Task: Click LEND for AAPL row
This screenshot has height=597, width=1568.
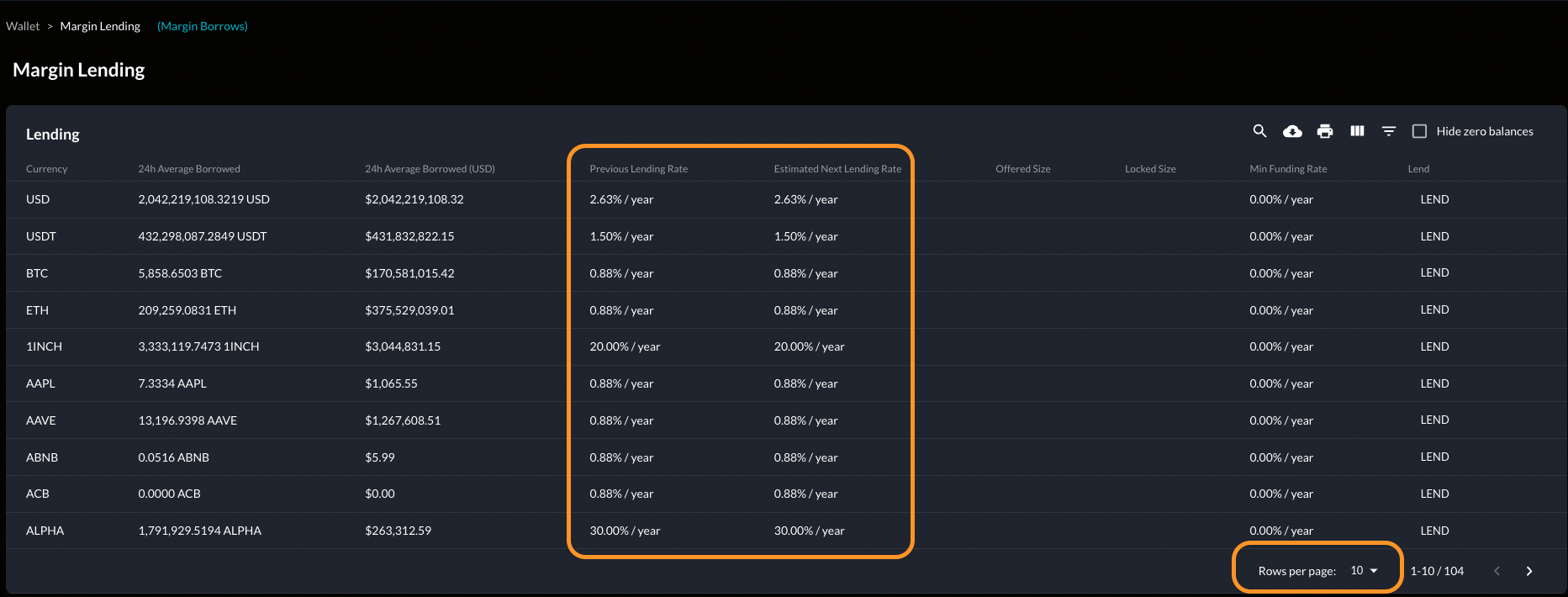Action: tap(1434, 383)
